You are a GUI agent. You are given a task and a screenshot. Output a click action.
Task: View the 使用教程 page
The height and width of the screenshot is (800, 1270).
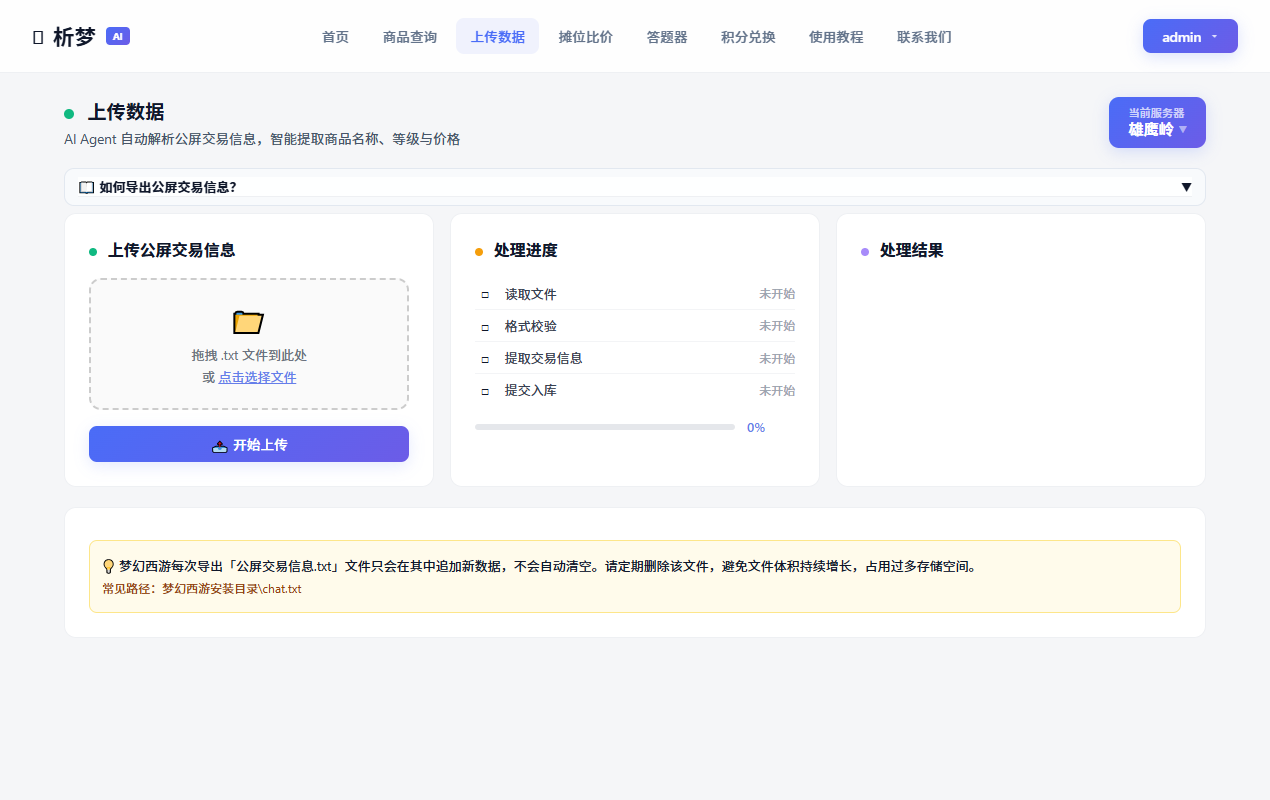(836, 37)
